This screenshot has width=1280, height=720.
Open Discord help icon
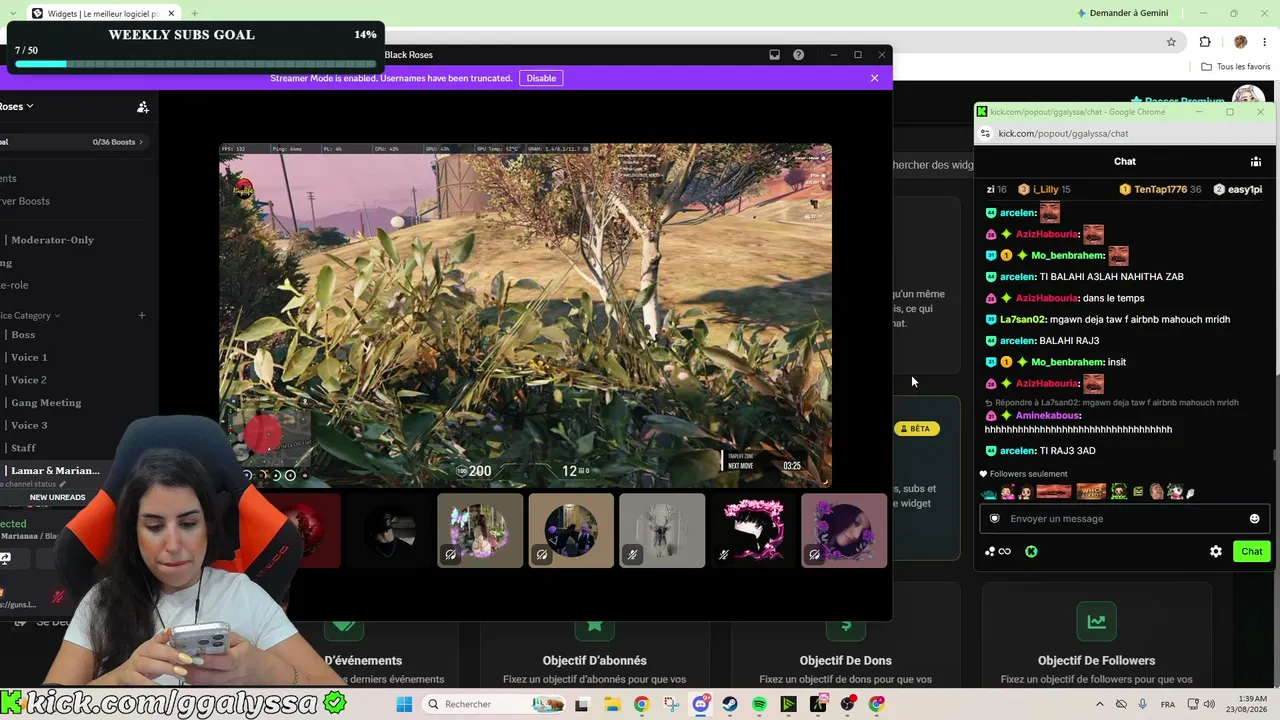pyautogui.click(x=798, y=55)
